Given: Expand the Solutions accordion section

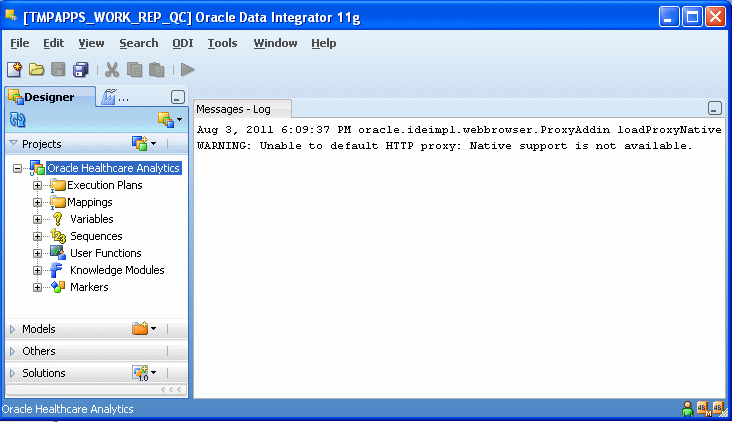Looking at the screenshot, I should (13, 373).
